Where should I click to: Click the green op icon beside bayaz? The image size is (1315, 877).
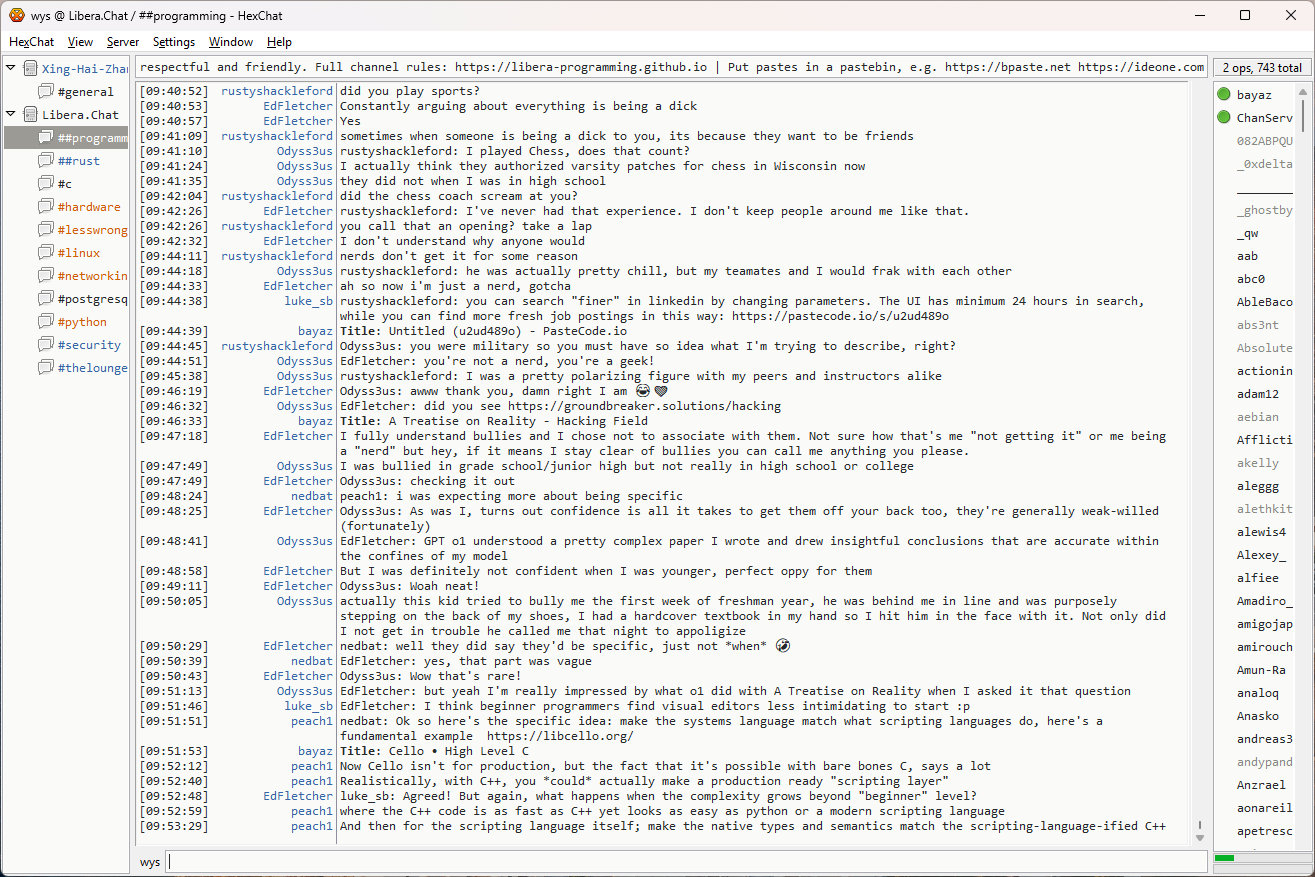pyautogui.click(x=1224, y=95)
